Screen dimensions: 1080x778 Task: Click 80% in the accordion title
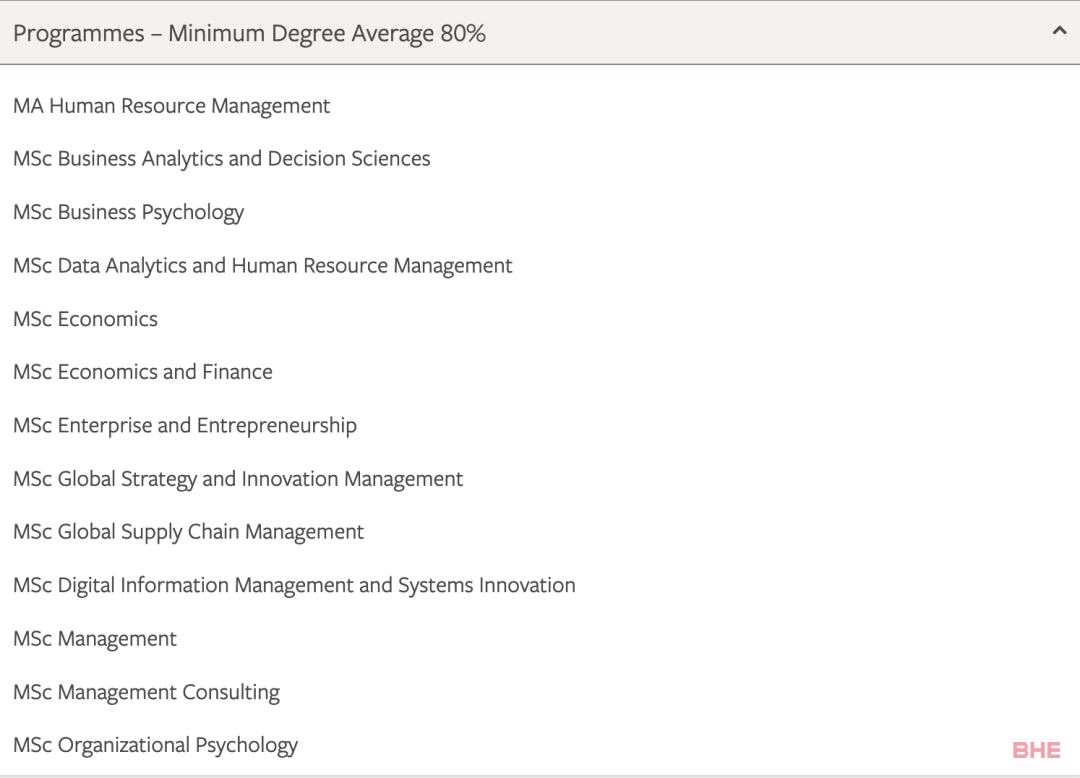coord(463,33)
